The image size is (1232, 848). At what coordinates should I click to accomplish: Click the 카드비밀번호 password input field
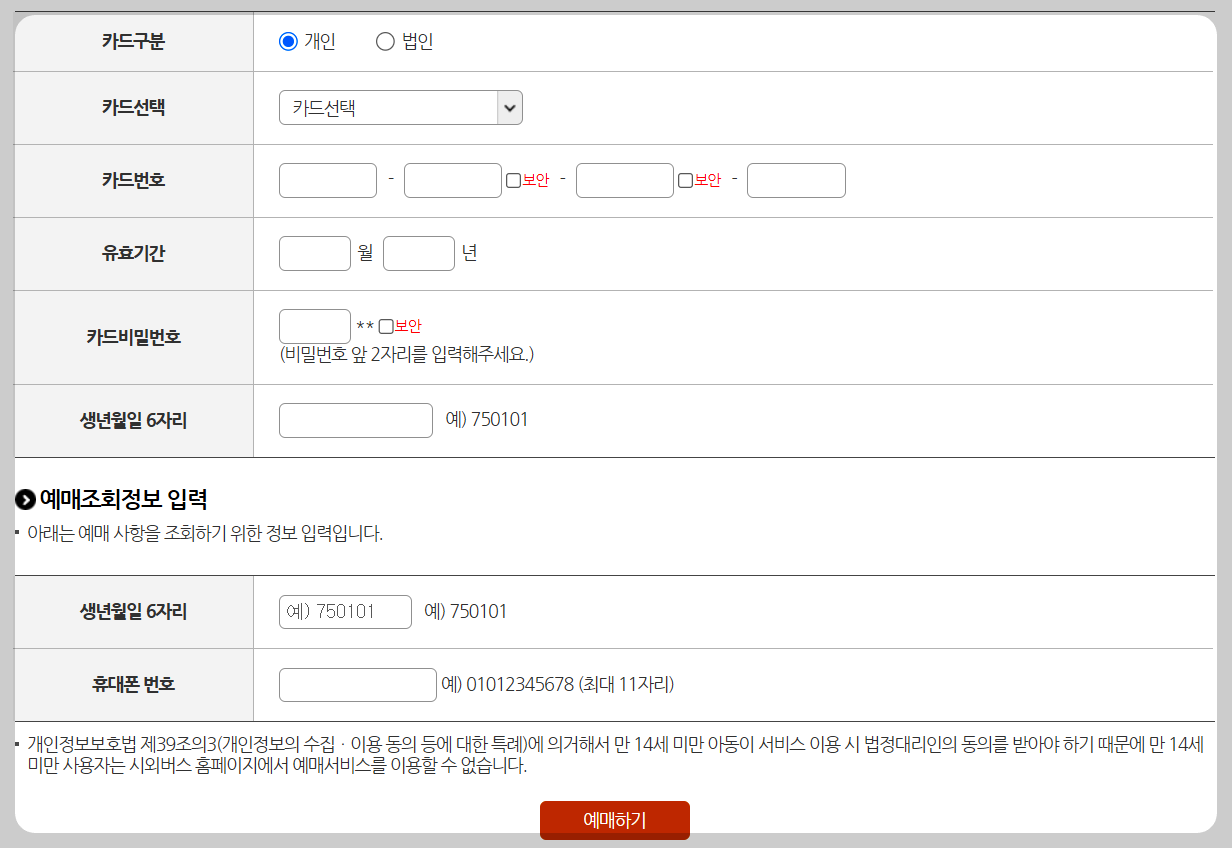pyautogui.click(x=314, y=325)
